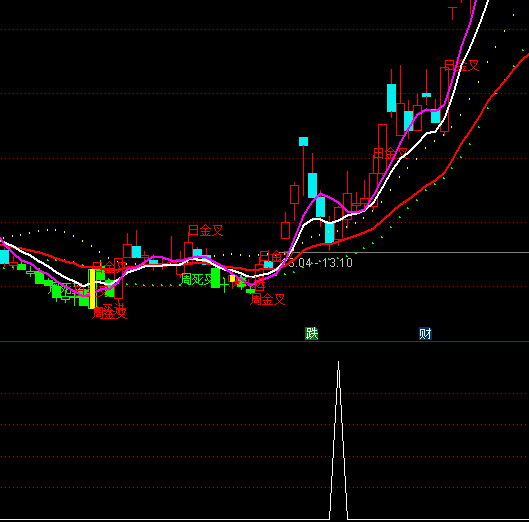Select the 周死叉 green signal label
Screen dimensions: 529x522
pos(197,279)
